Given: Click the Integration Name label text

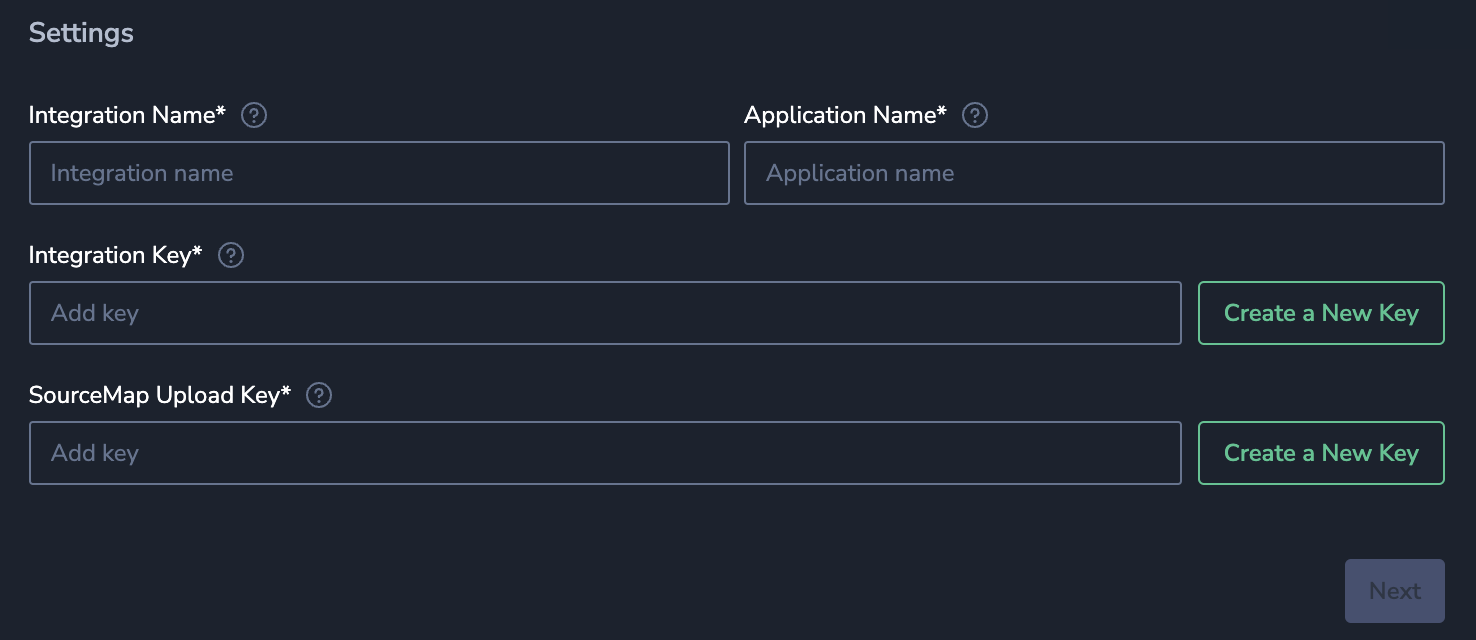Looking at the screenshot, I should pyautogui.click(x=121, y=116).
